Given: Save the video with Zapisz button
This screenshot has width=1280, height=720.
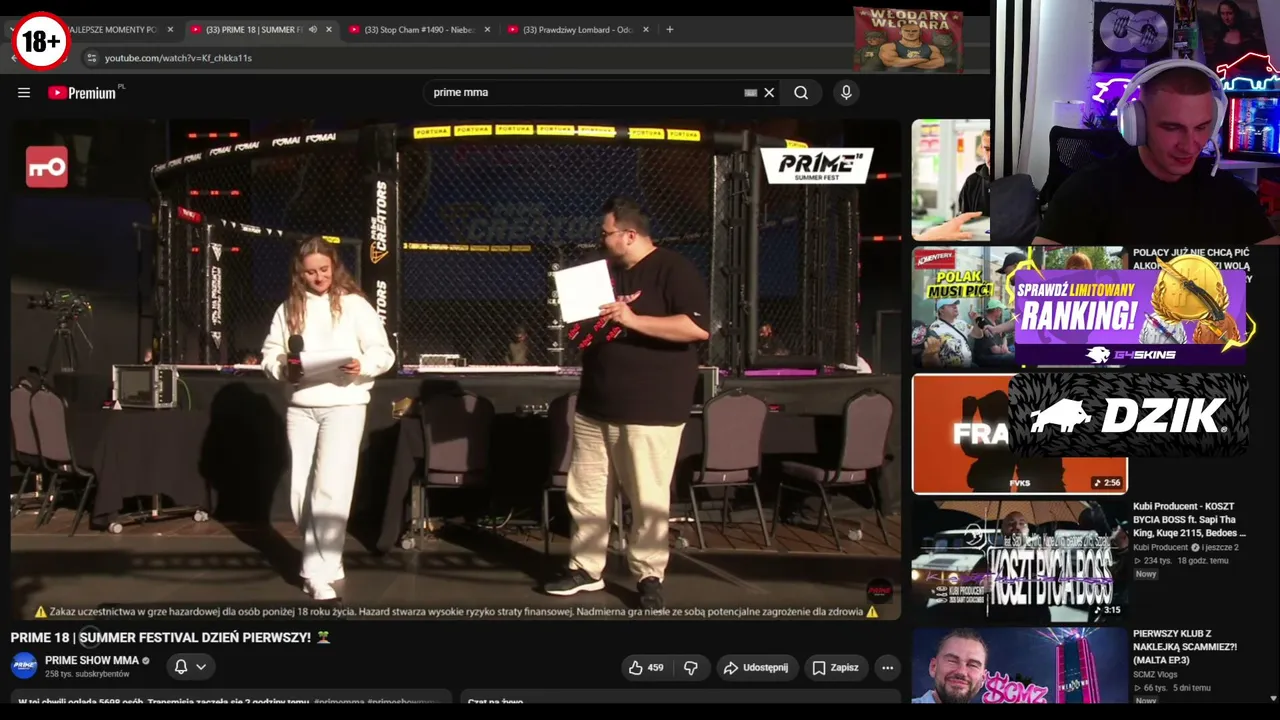Looking at the screenshot, I should pos(835,667).
